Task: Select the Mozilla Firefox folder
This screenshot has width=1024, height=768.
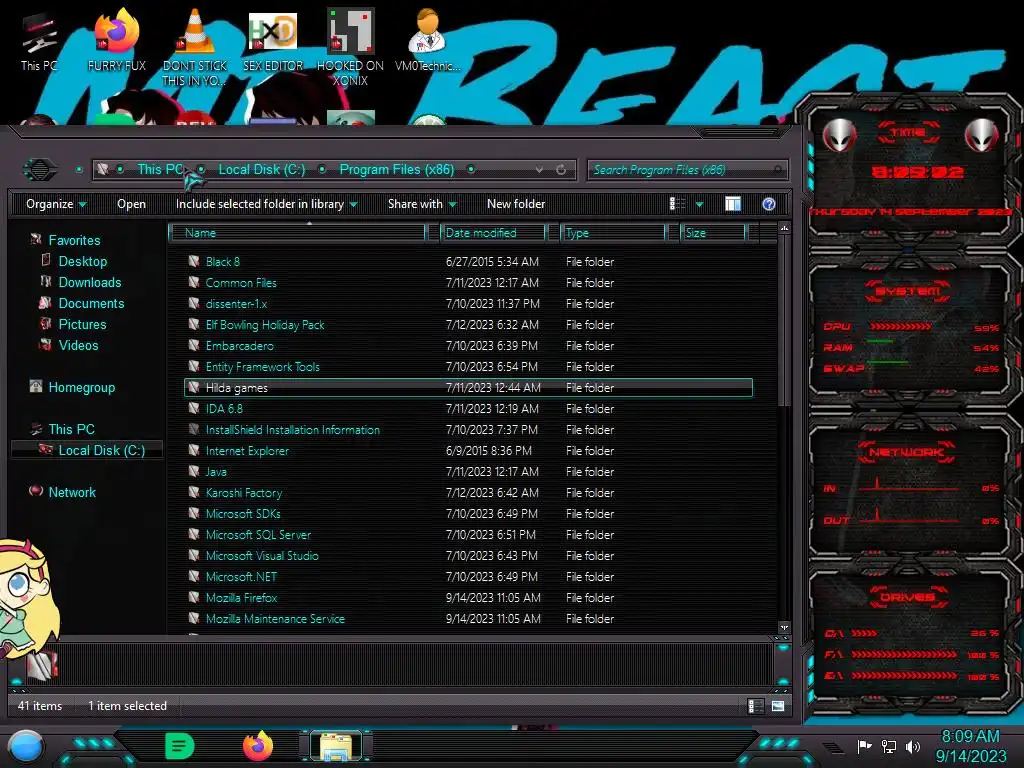Action: click(241, 598)
